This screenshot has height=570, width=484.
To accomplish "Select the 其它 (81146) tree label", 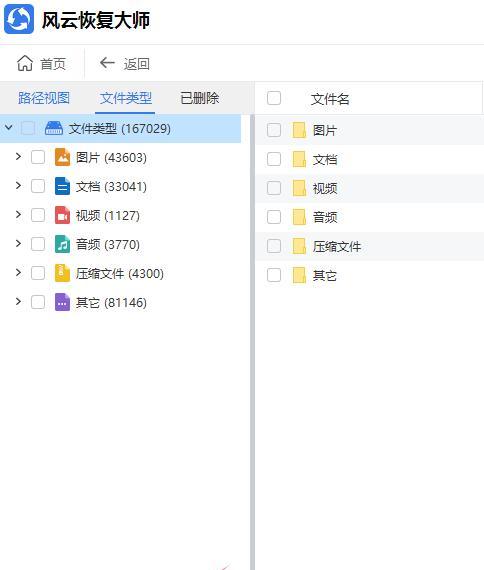I will click(111, 303).
